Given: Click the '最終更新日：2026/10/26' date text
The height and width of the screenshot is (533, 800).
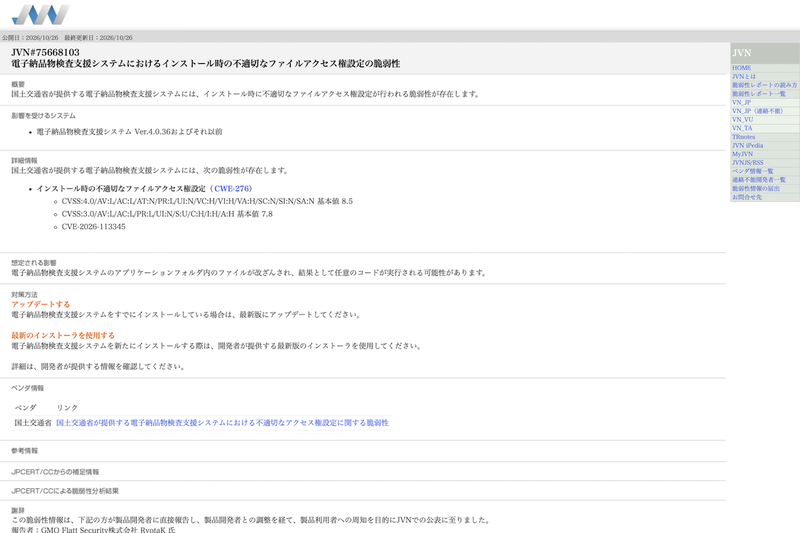Looking at the screenshot, I should [98, 38].
